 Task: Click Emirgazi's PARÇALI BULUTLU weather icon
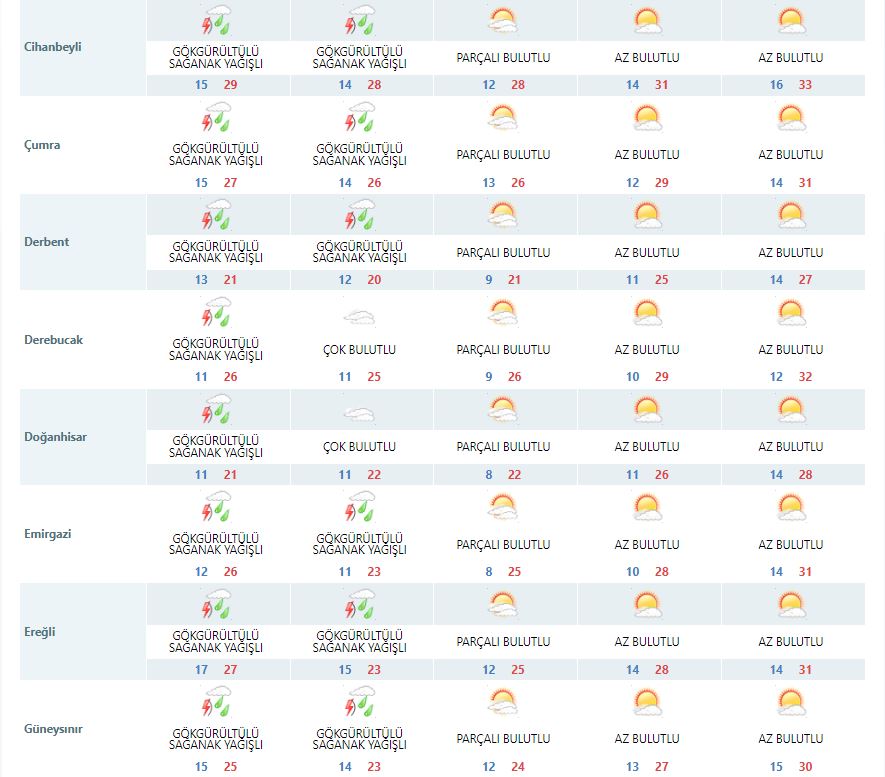click(503, 509)
